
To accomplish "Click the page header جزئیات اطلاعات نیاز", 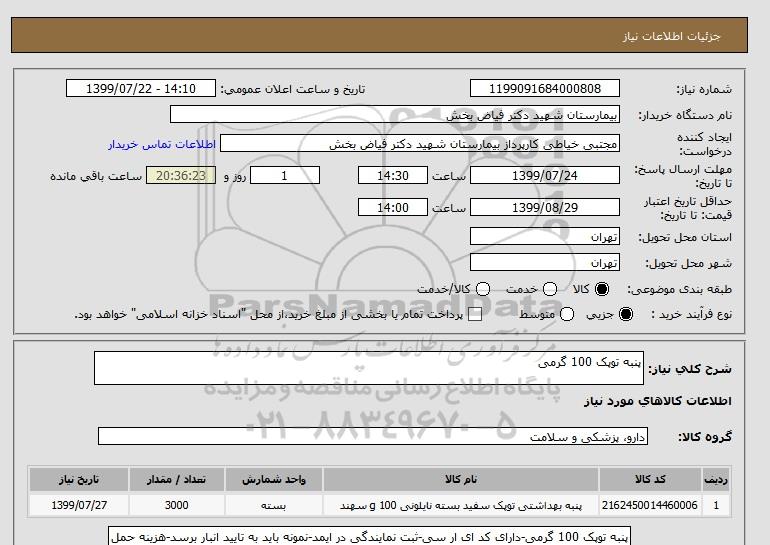I will click(671, 36).
